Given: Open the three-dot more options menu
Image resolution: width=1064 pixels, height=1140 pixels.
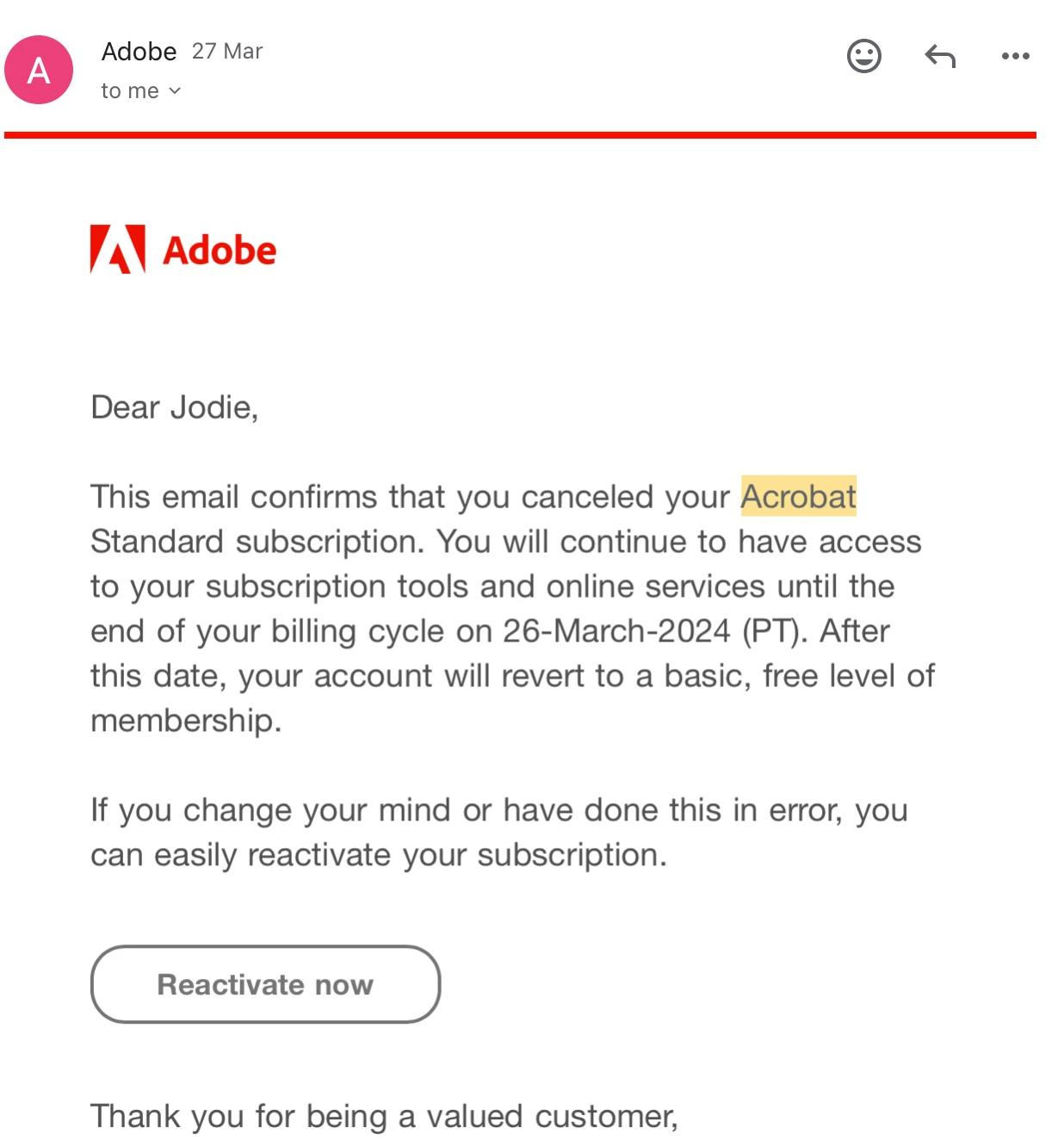Looking at the screenshot, I should [1015, 57].
